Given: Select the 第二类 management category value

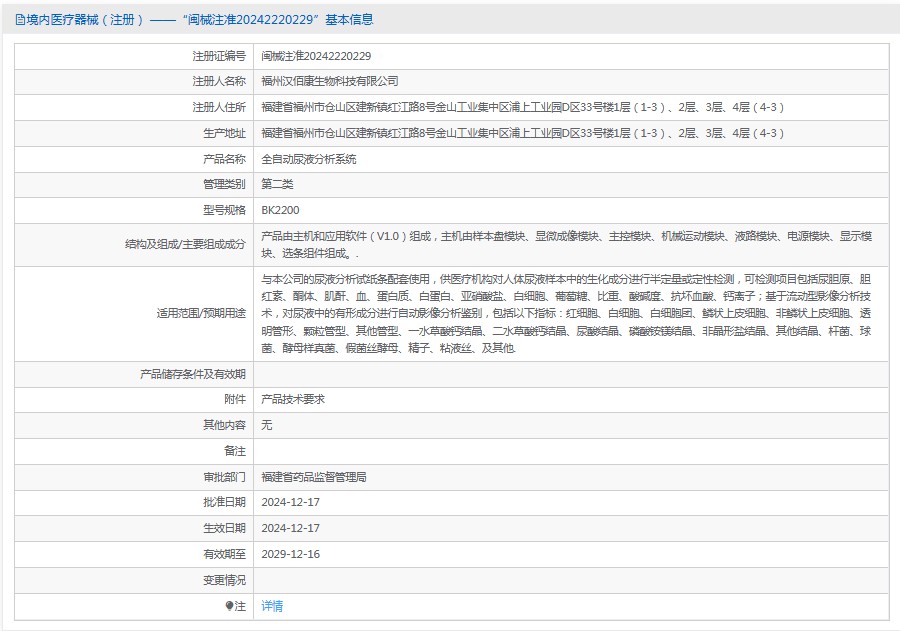Looking at the screenshot, I should click(277, 184).
